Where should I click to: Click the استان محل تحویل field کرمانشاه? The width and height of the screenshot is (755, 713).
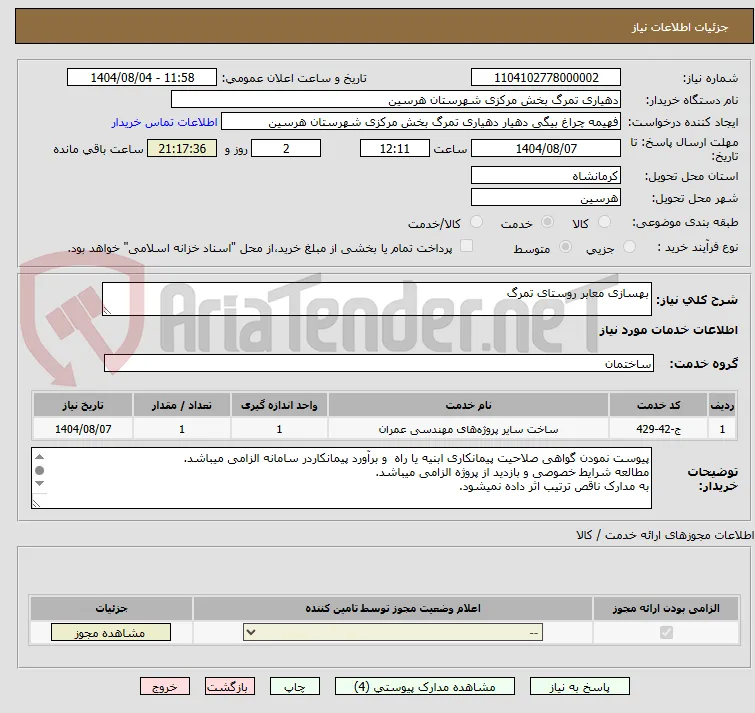pyautogui.click(x=546, y=176)
